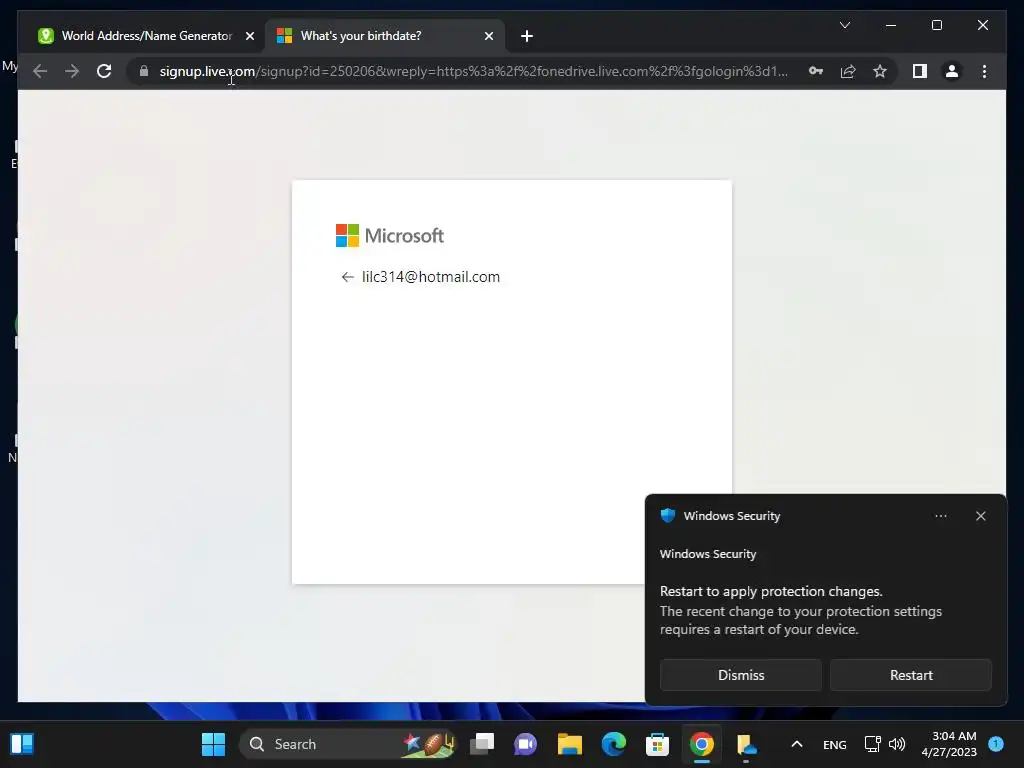Image resolution: width=1024 pixels, height=768 pixels.
Task: Click the share page icon
Action: [x=848, y=71]
